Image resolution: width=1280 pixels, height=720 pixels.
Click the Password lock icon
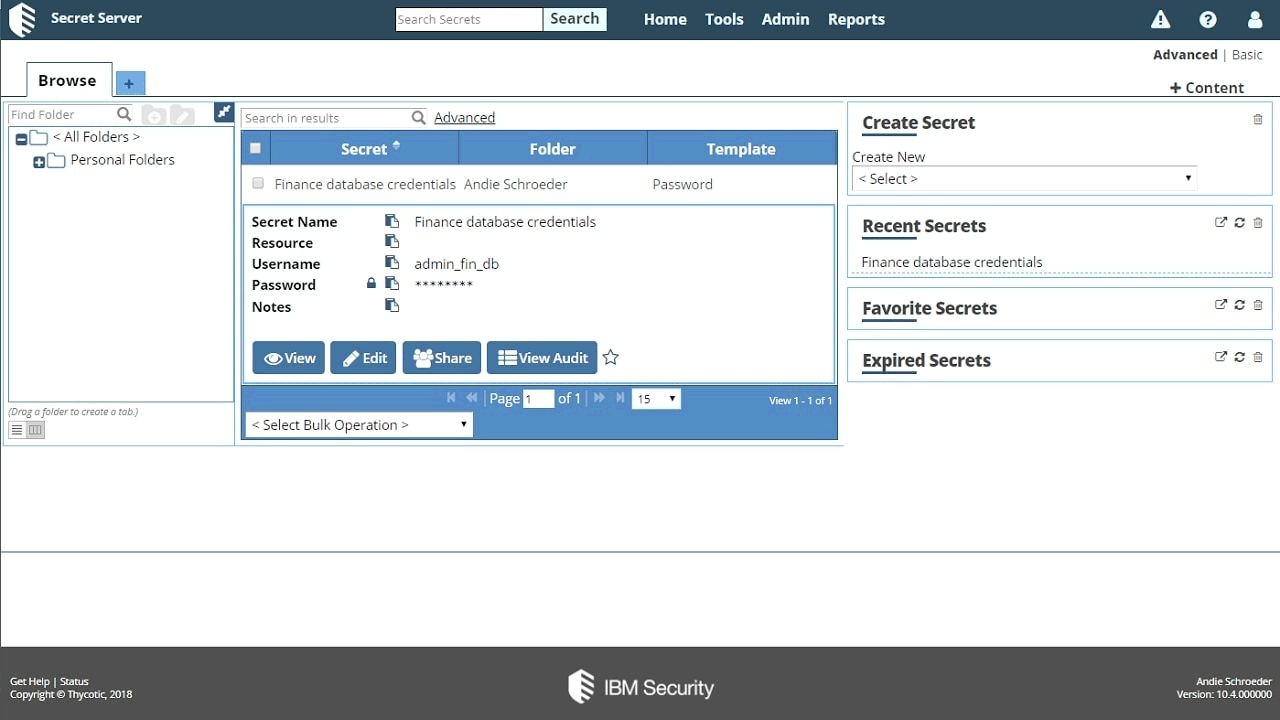pos(371,284)
